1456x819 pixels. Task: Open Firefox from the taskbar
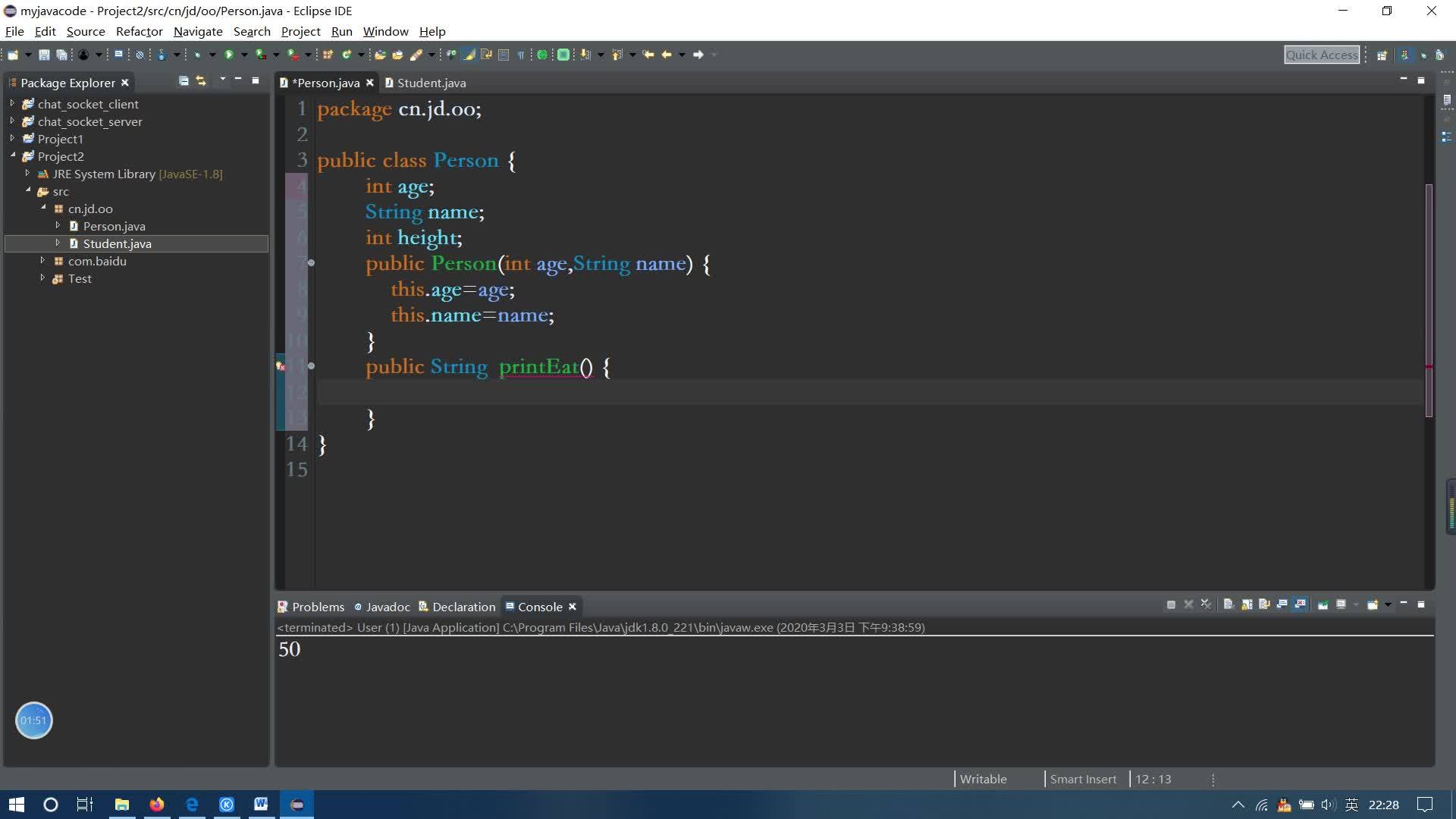click(157, 805)
